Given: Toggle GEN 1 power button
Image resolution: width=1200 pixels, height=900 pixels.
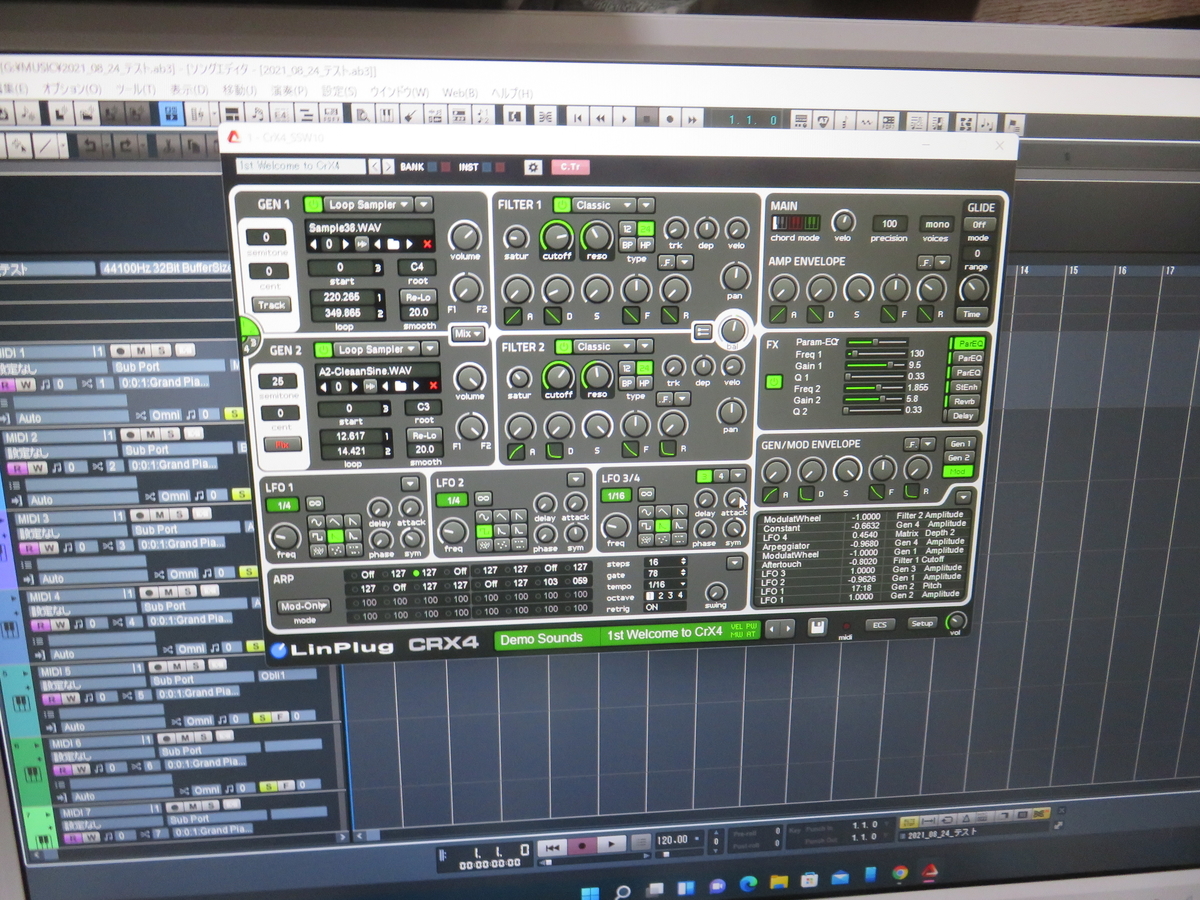Looking at the screenshot, I should pyautogui.click(x=313, y=204).
